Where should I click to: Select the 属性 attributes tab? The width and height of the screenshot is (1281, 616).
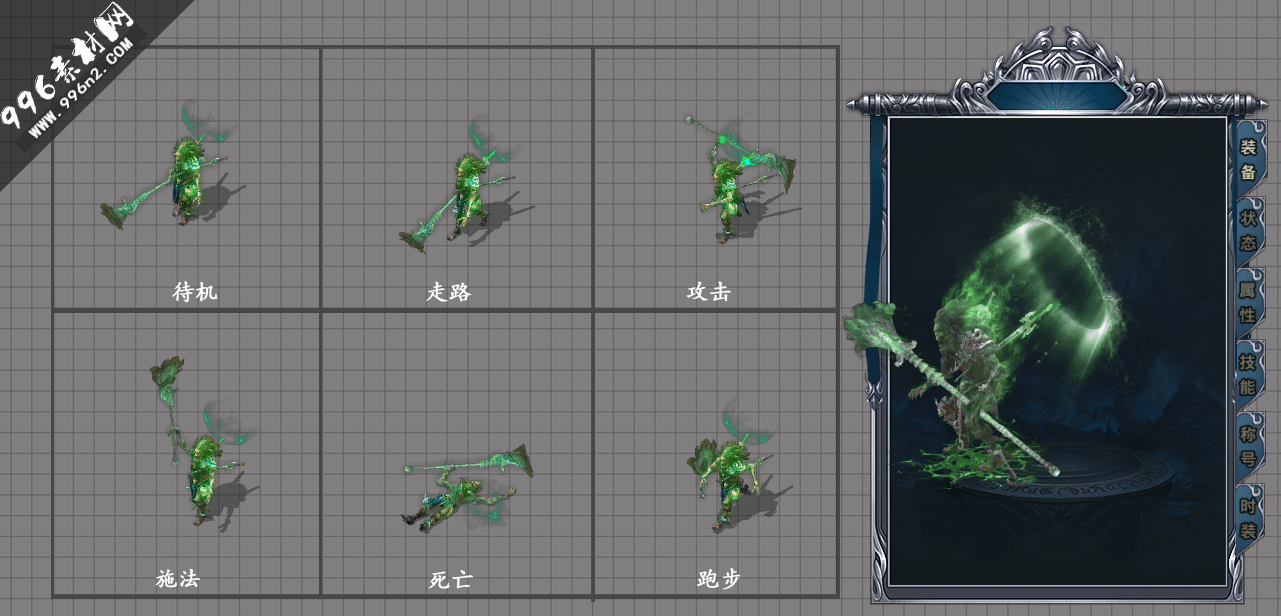pos(1249,301)
